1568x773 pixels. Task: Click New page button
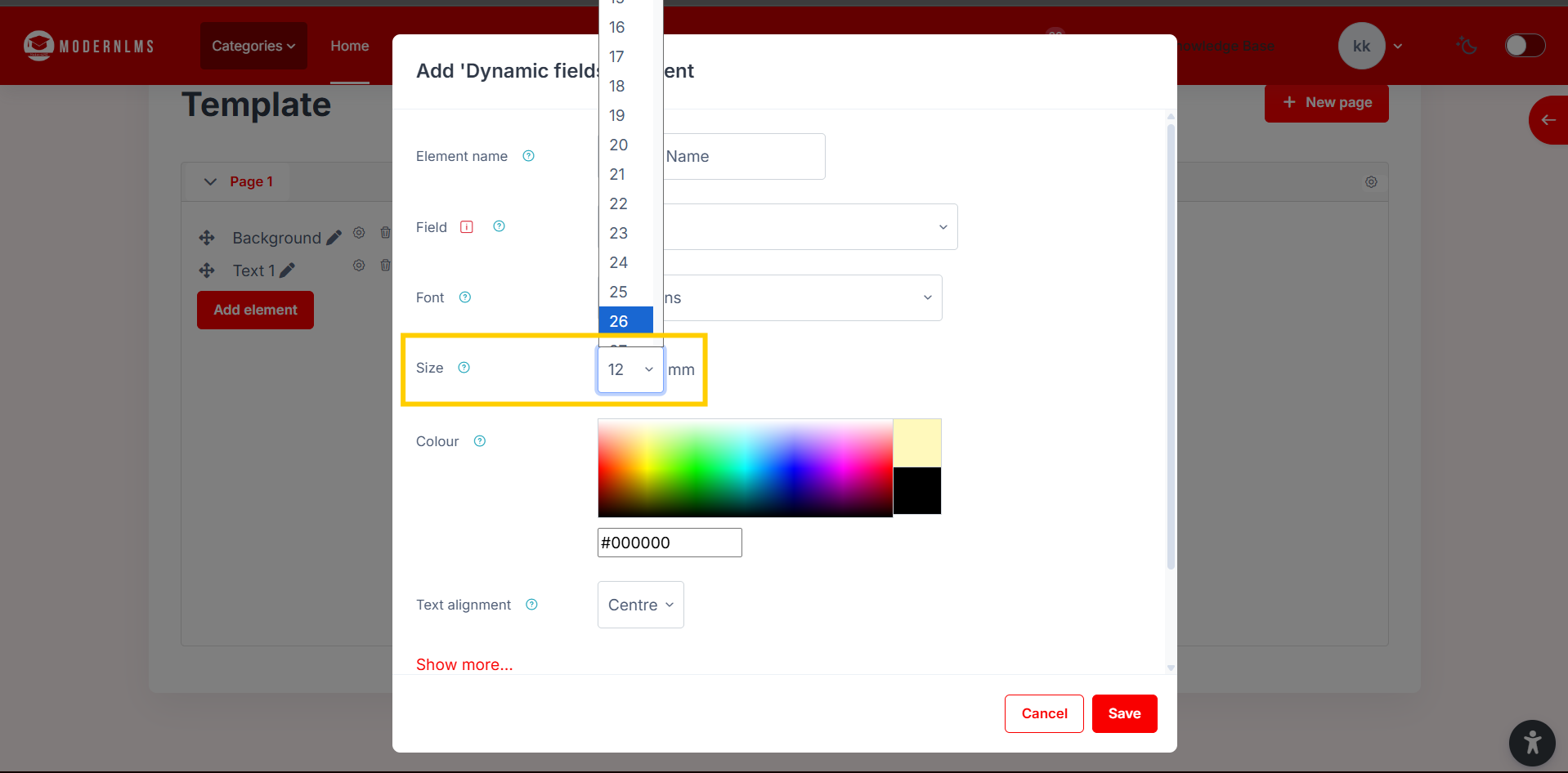coord(1326,103)
